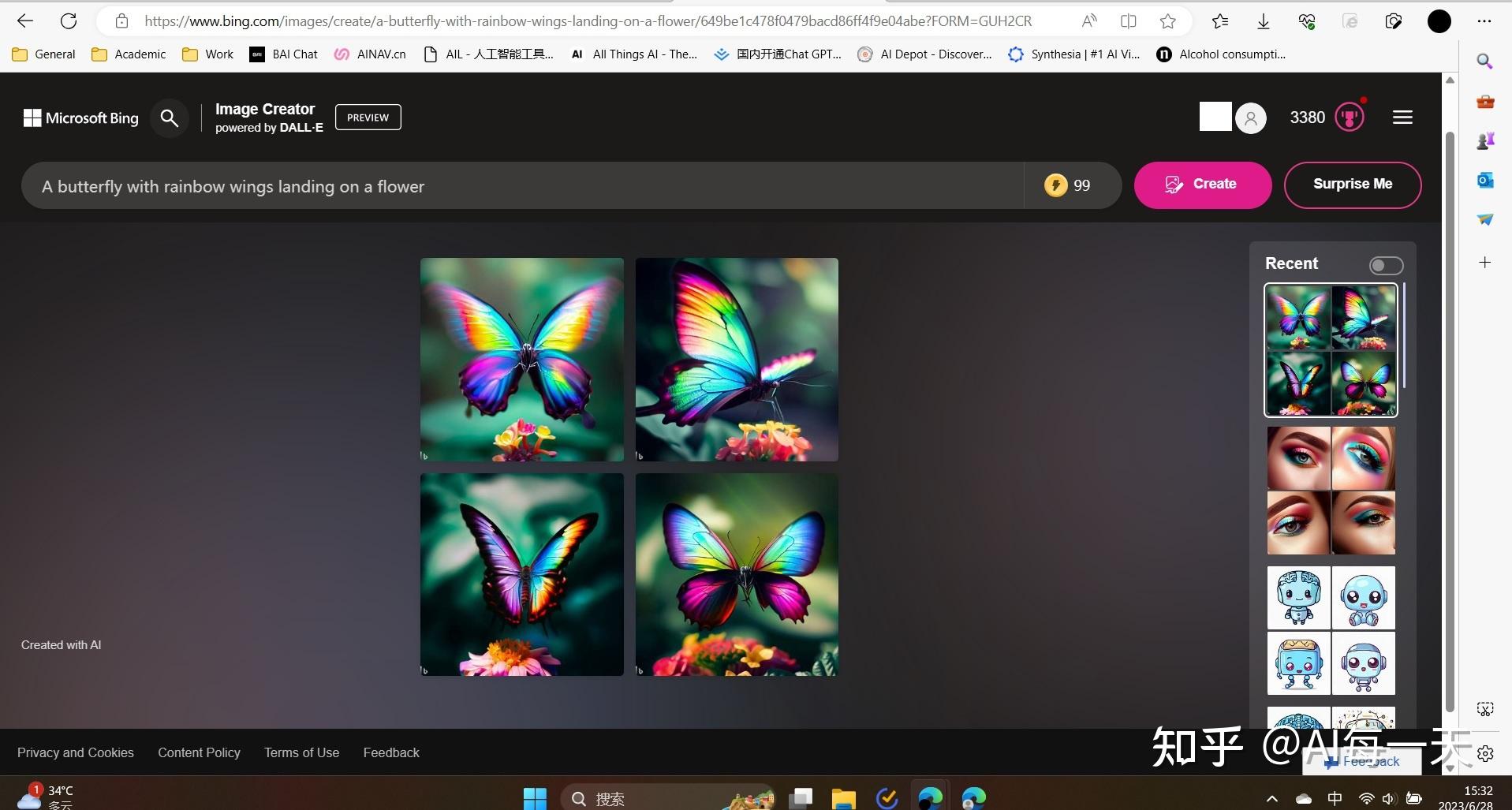Click the Surprise Me button
The width and height of the screenshot is (1512, 810).
click(1353, 185)
